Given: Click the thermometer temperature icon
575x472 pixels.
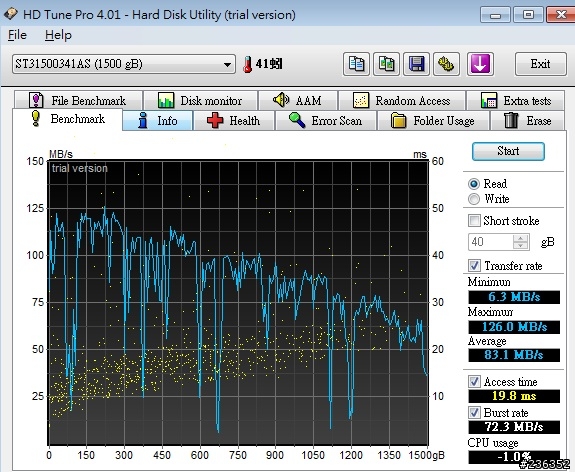Looking at the screenshot, I should (x=248, y=64).
